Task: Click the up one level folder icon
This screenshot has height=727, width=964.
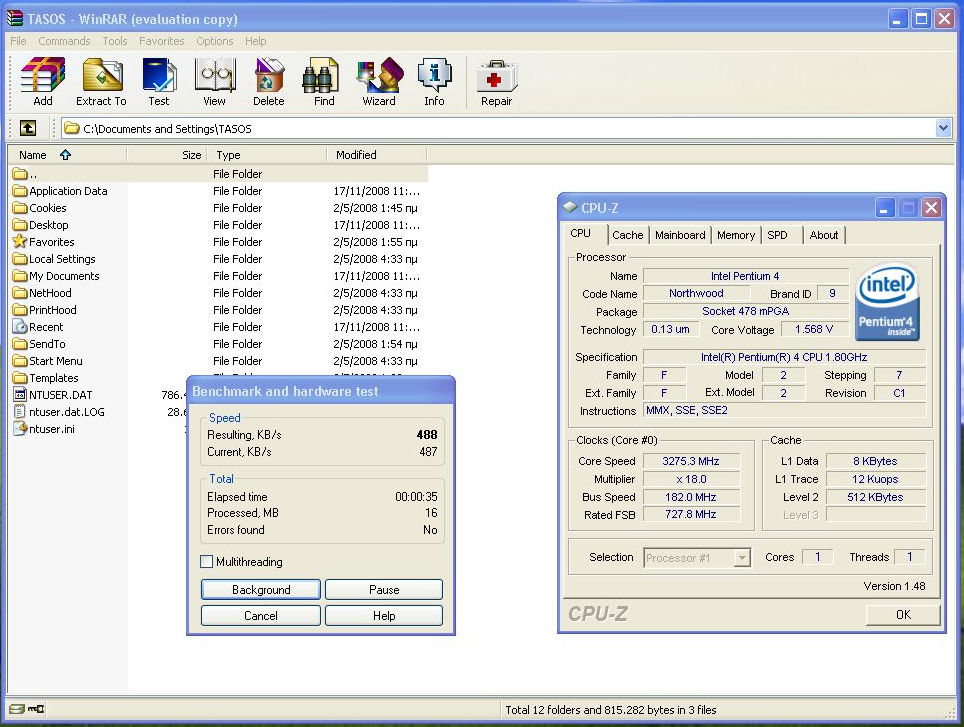Action: tap(28, 128)
